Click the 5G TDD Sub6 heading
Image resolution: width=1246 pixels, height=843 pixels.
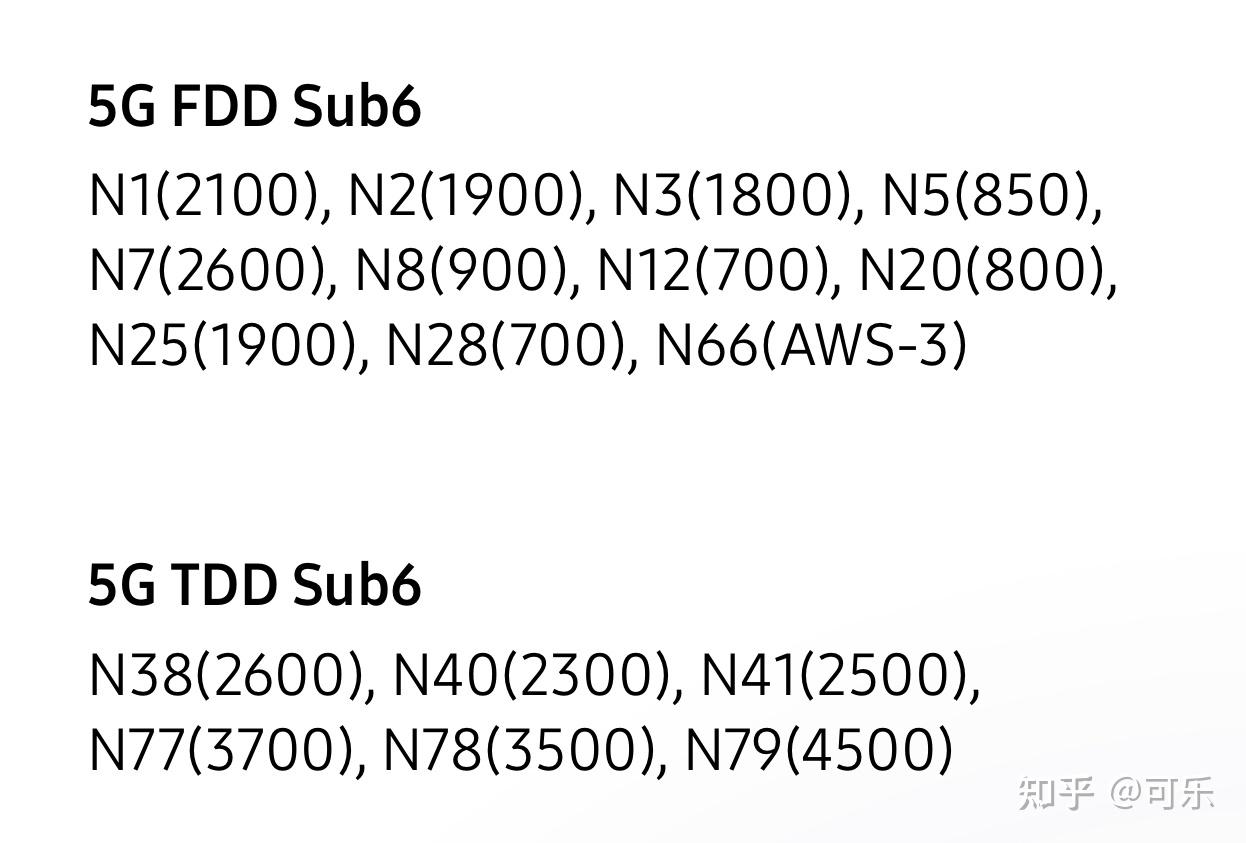[x=255, y=585]
